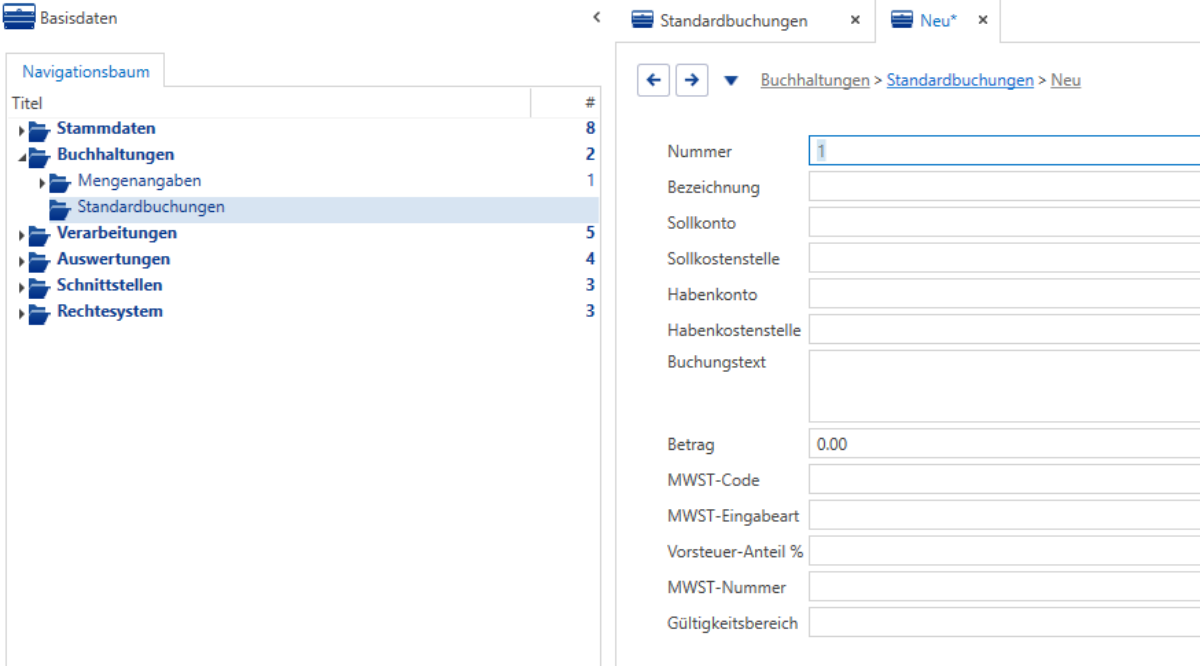This screenshot has width=1200, height=666.
Task: Focus the MWST-Code input field
Action: point(1004,480)
